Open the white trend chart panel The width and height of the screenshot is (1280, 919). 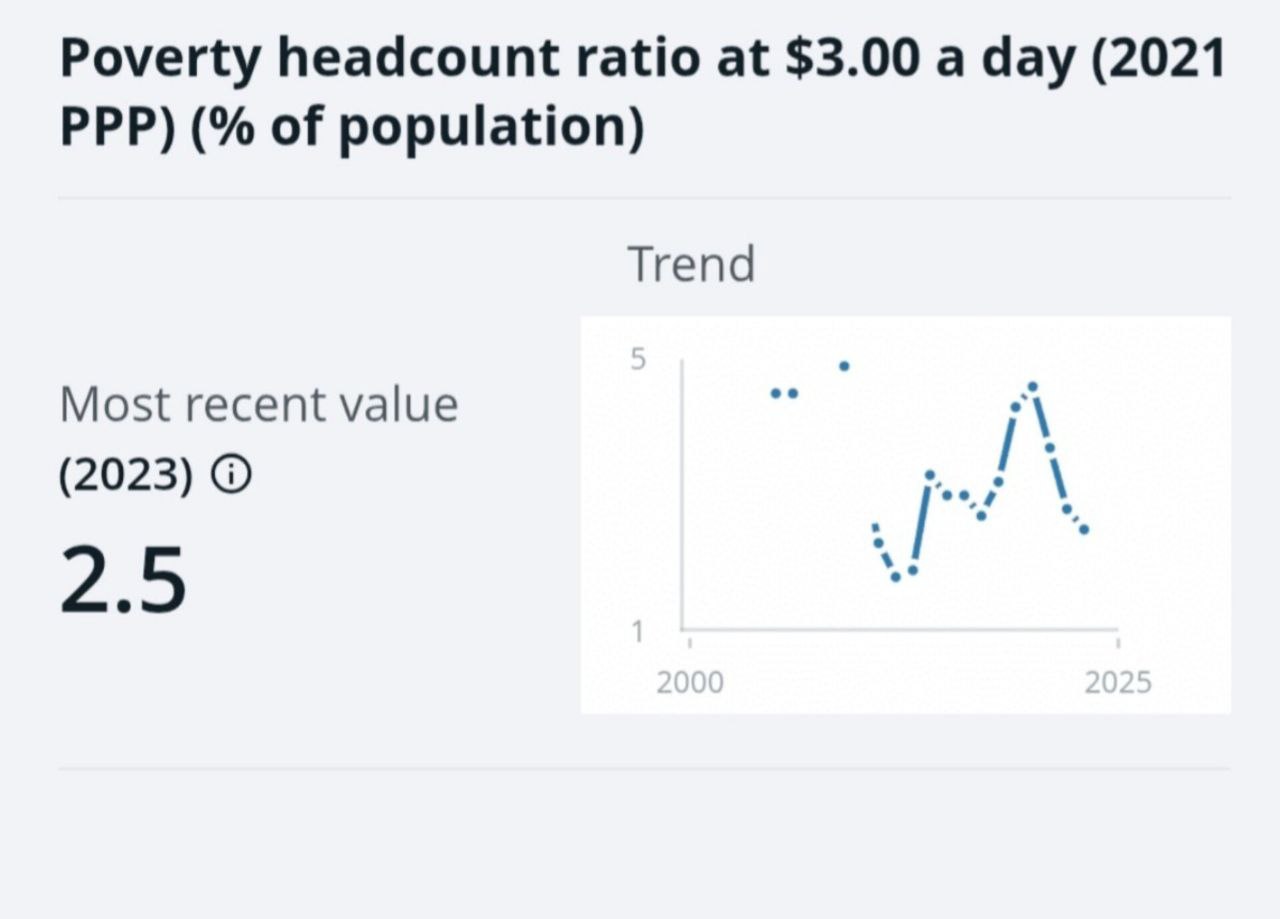905,515
